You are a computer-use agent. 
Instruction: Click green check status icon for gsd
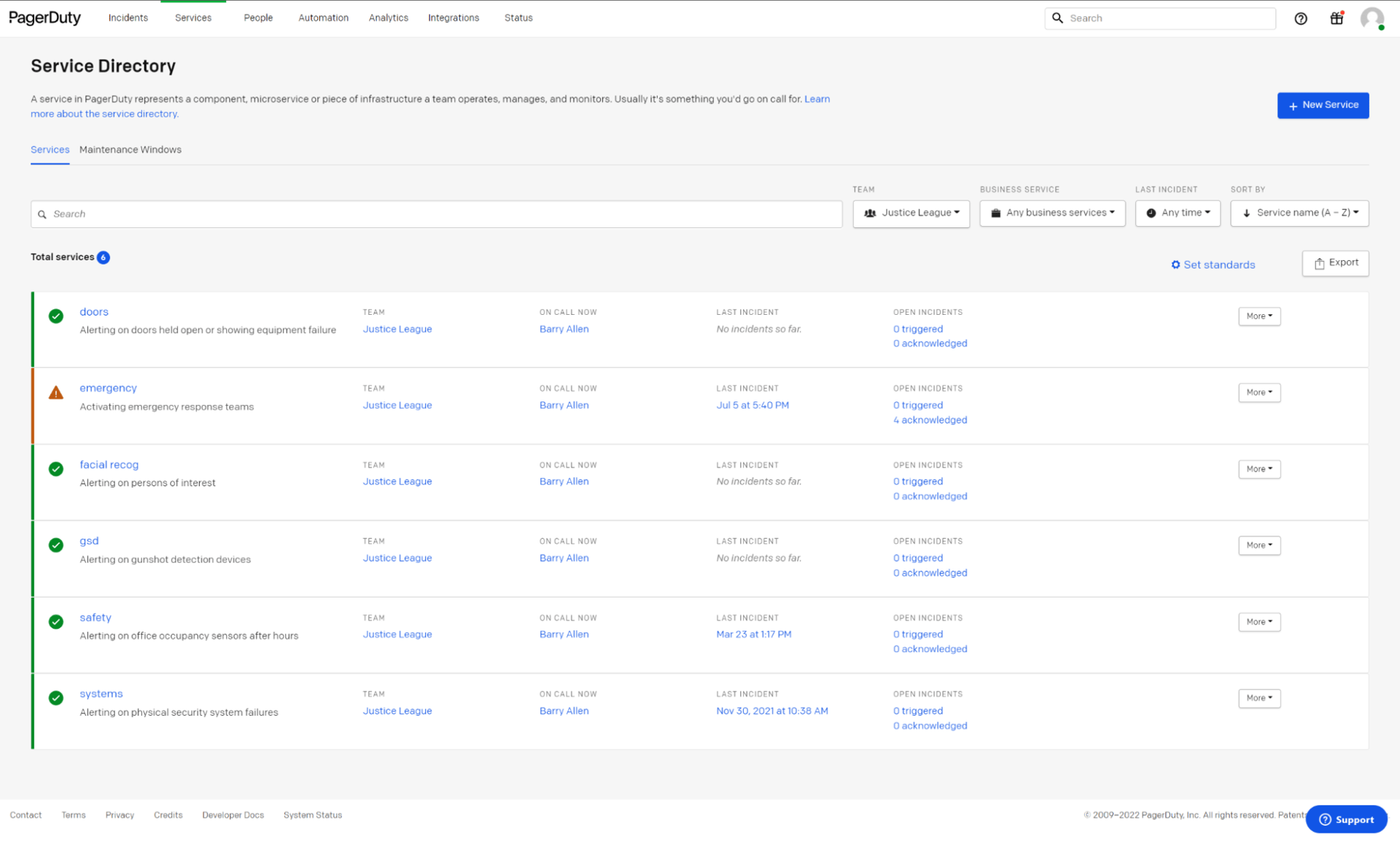click(56, 545)
